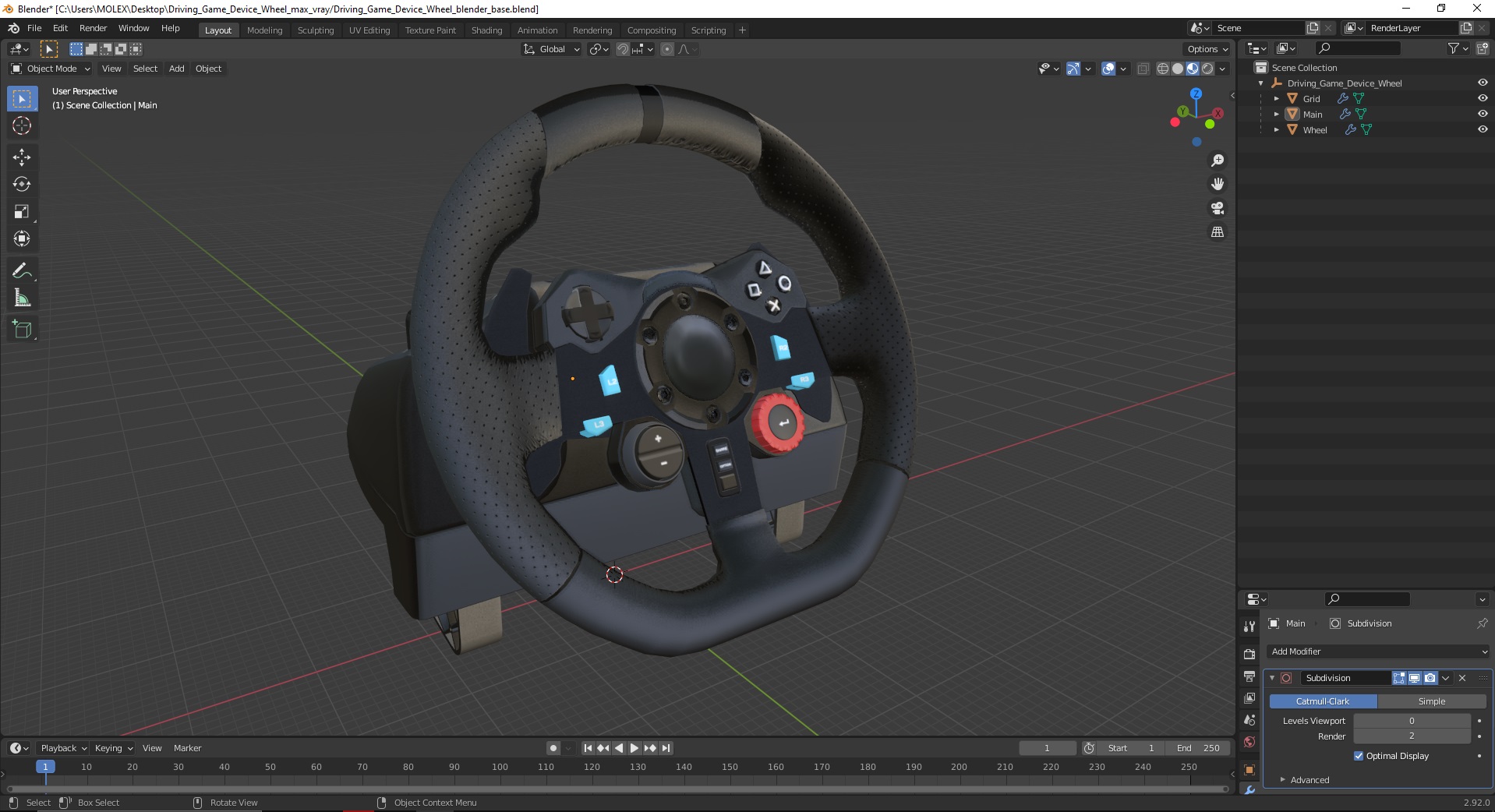Activate the Add Cube tool
Screen dimensions: 1495x812
[x=22, y=330]
